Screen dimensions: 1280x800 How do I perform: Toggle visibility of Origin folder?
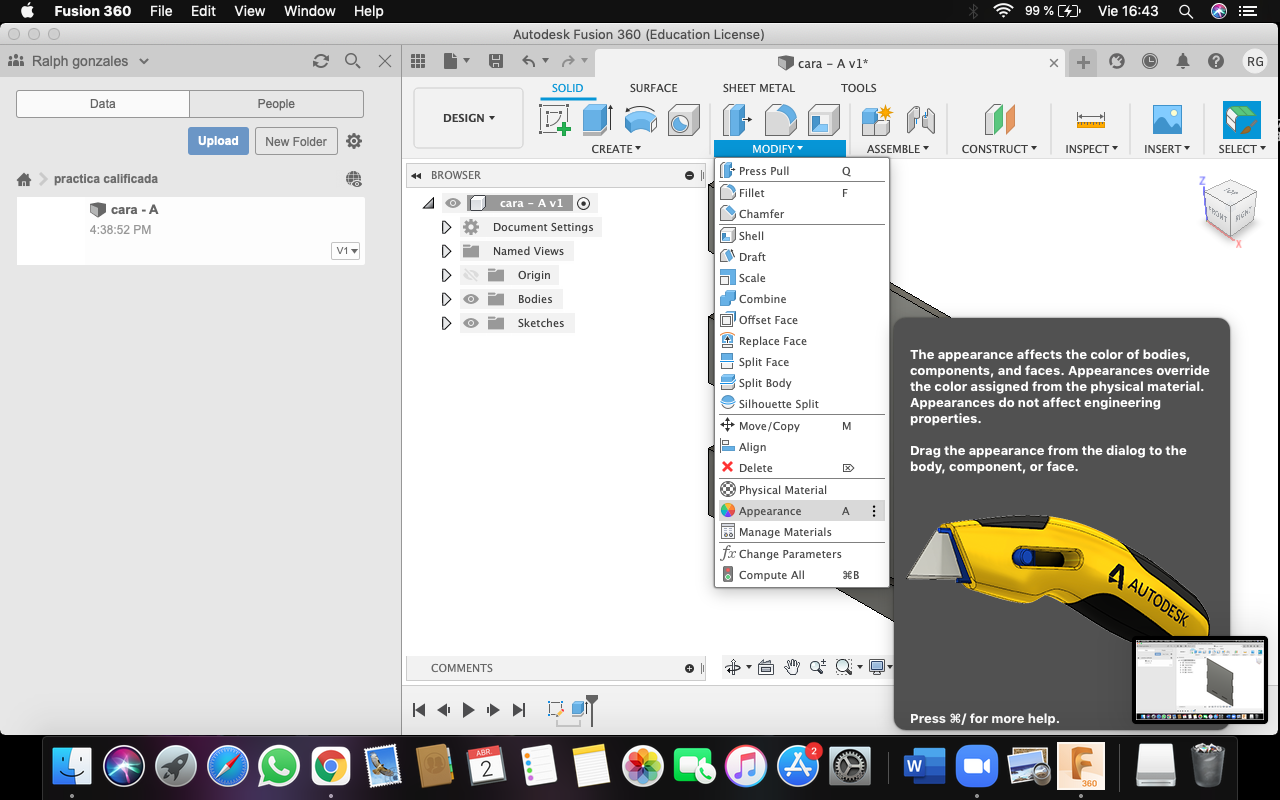(x=471, y=275)
